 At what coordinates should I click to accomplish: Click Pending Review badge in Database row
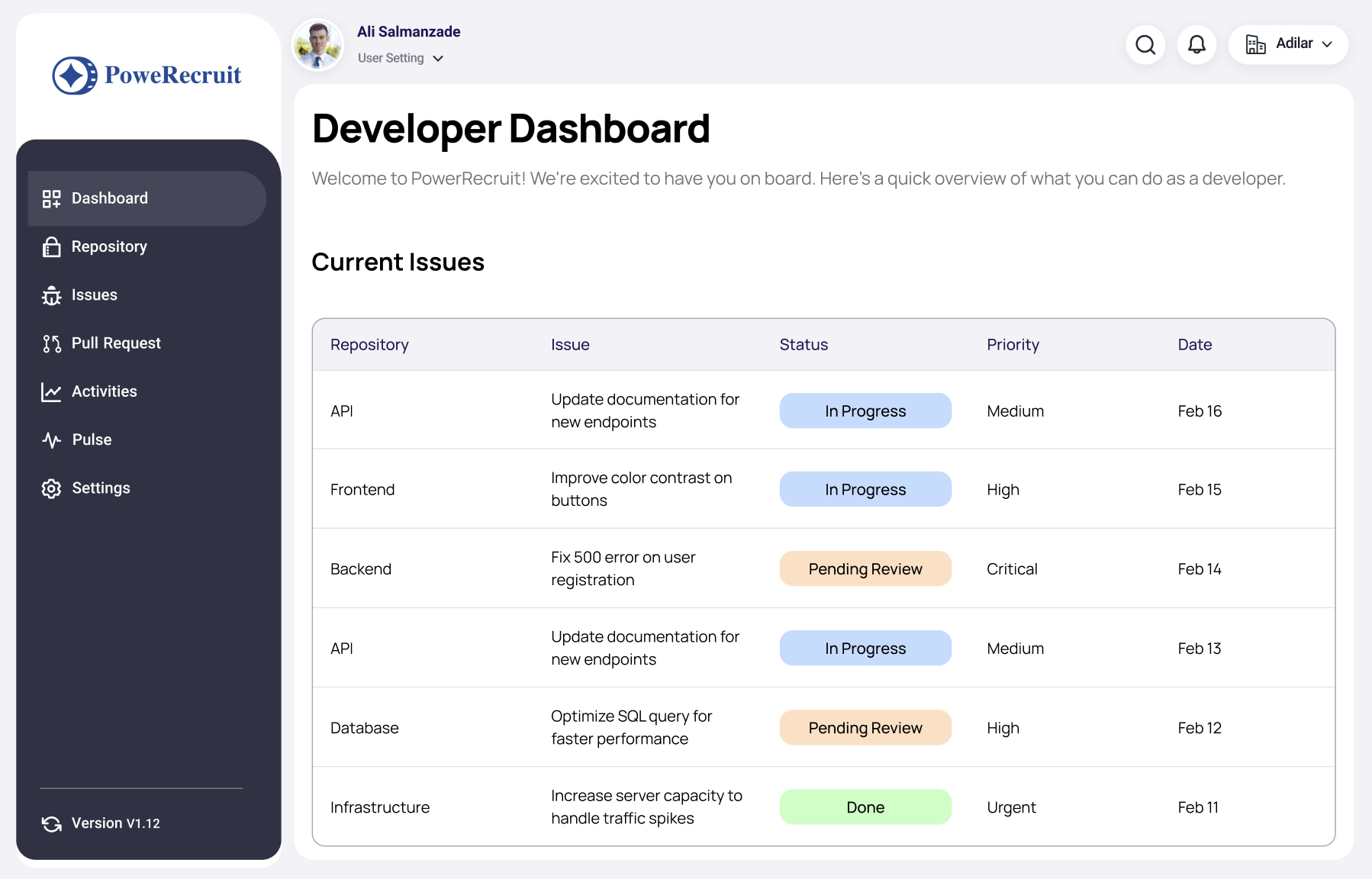[865, 728]
